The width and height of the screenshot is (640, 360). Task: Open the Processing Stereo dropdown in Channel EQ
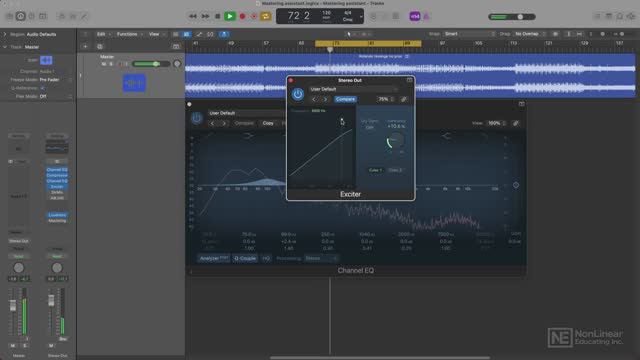tap(321, 258)
